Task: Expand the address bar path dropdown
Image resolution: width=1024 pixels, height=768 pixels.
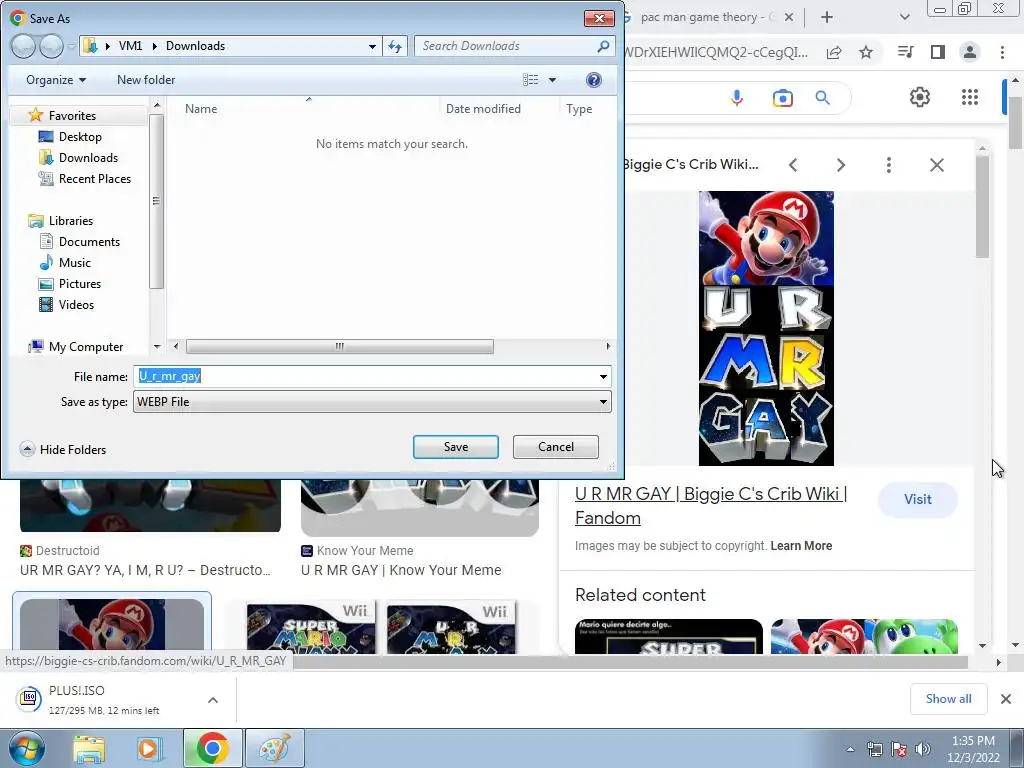Action: (372, 46)
